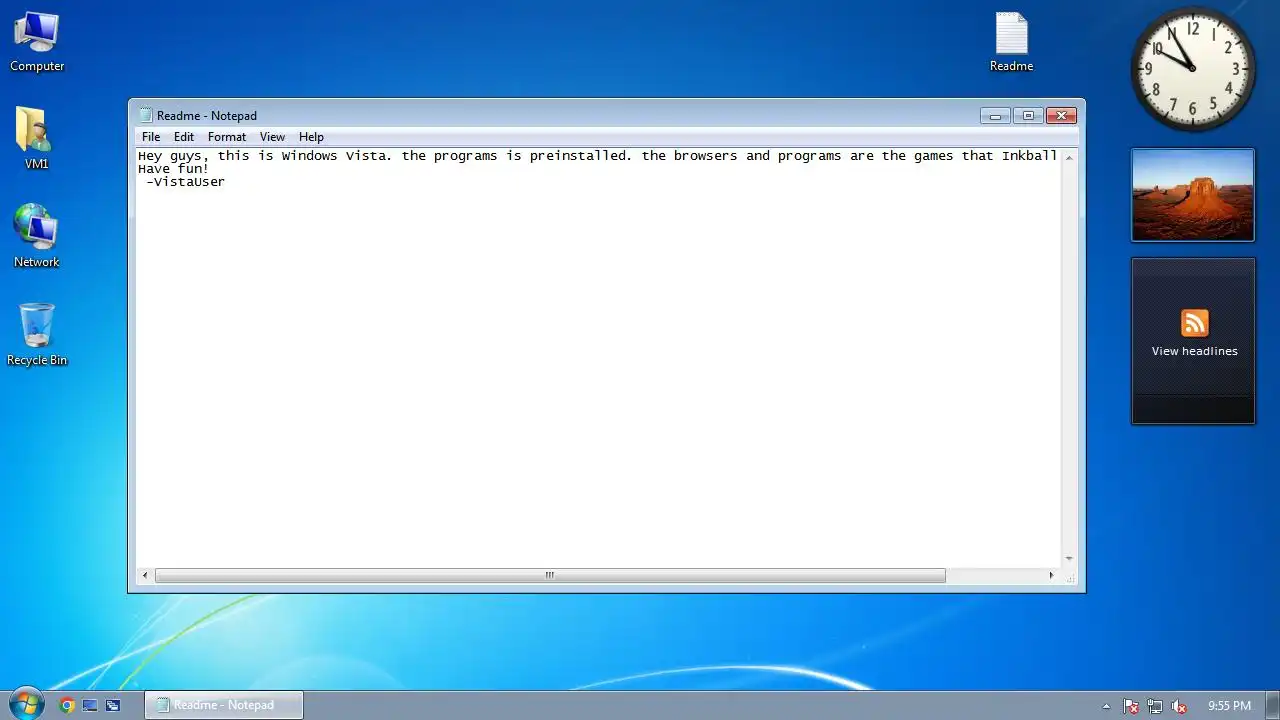Select the Recycle Bin icon
The height and width of the screenshot is (720, 1280).
[37, 334]
